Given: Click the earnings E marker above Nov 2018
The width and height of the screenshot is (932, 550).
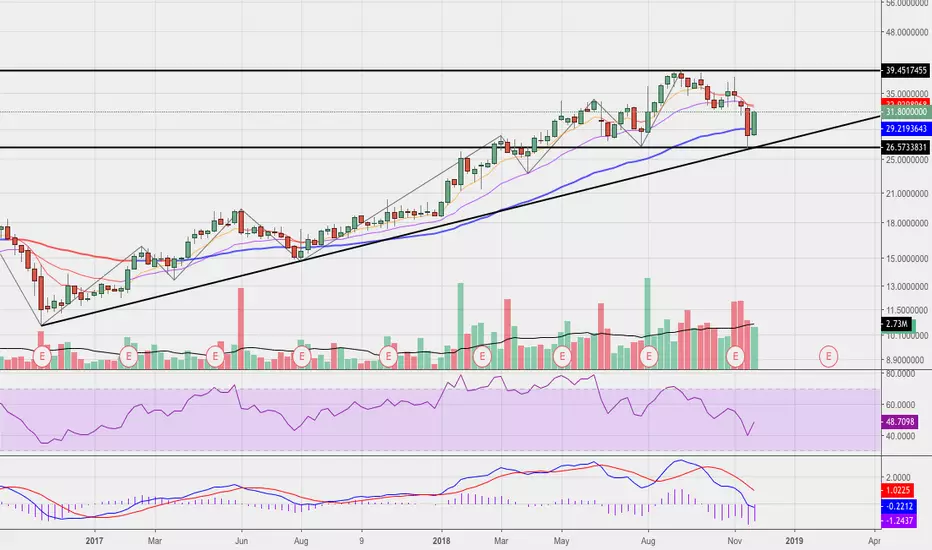Looking at the screenshot, I should pos(735,357).
